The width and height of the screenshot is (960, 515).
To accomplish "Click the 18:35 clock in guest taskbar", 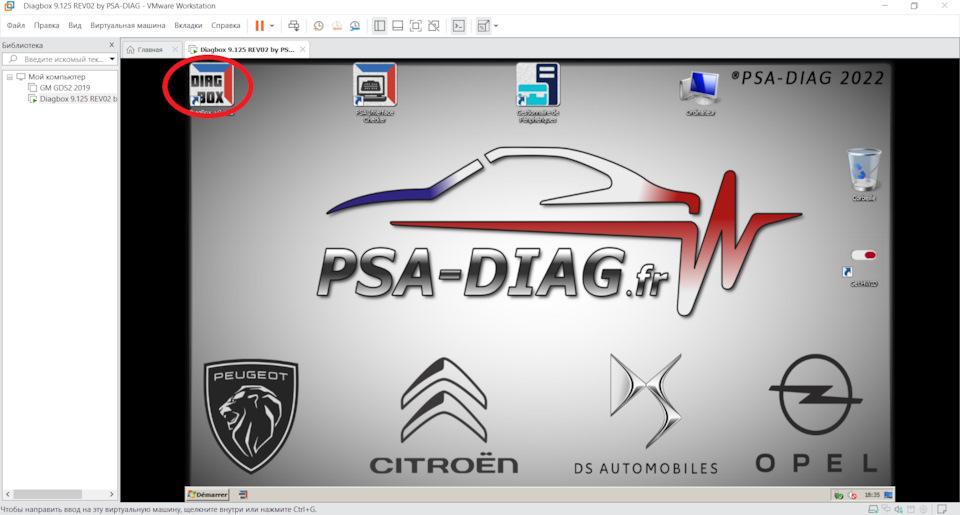I will [872, 495].
